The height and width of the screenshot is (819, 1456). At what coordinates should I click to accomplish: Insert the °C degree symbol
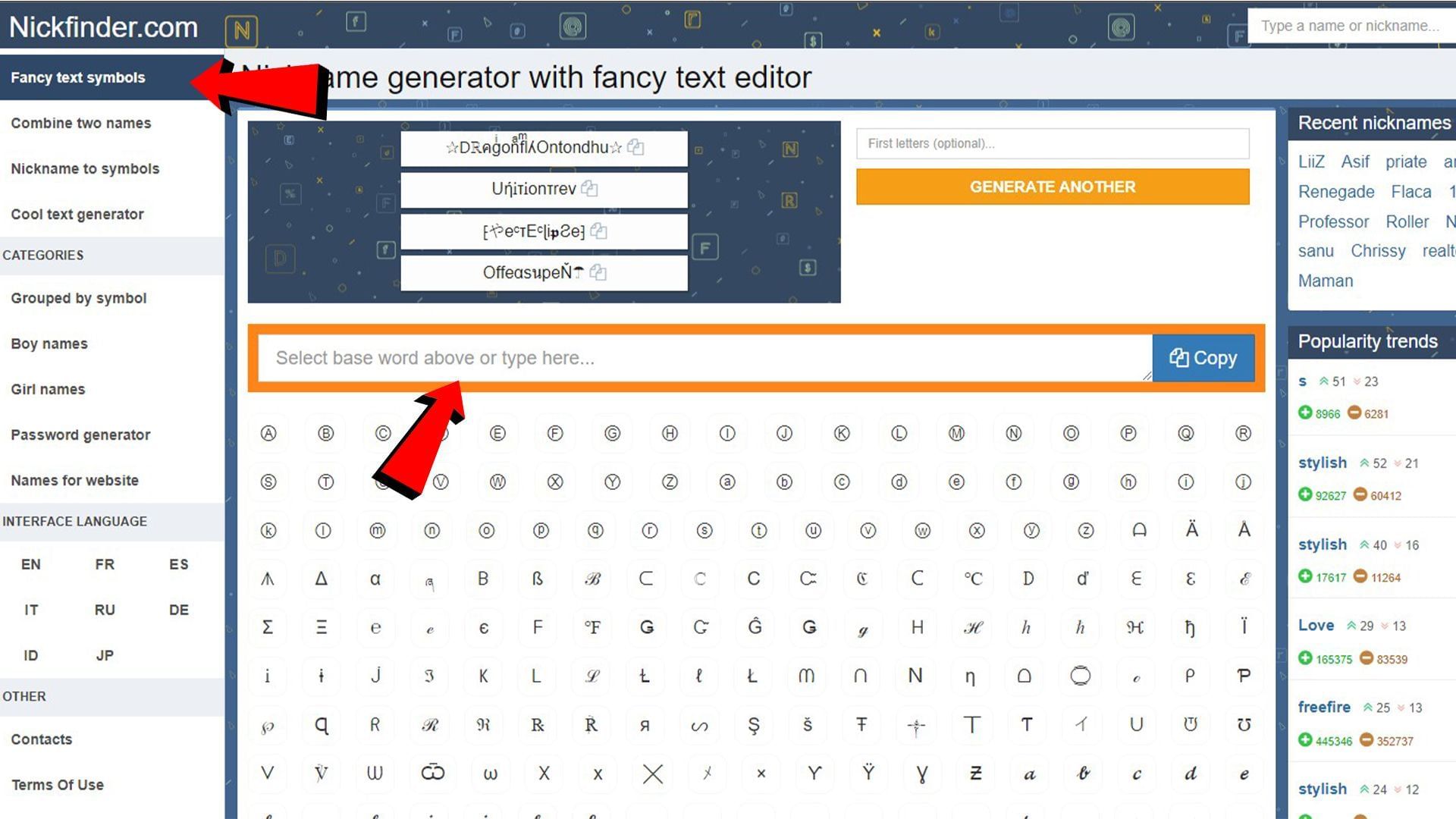pos(973,579)
